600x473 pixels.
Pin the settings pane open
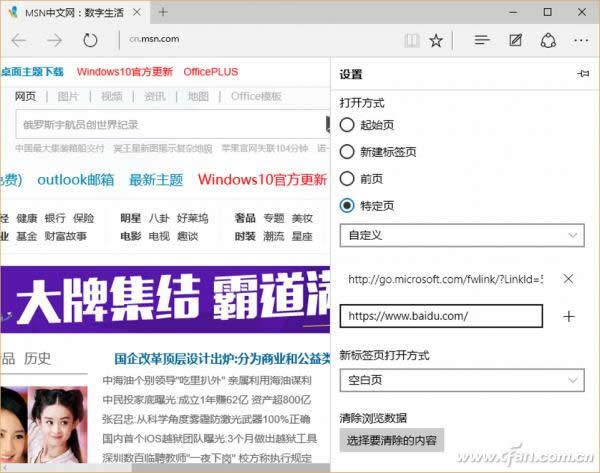coord(582,75)
